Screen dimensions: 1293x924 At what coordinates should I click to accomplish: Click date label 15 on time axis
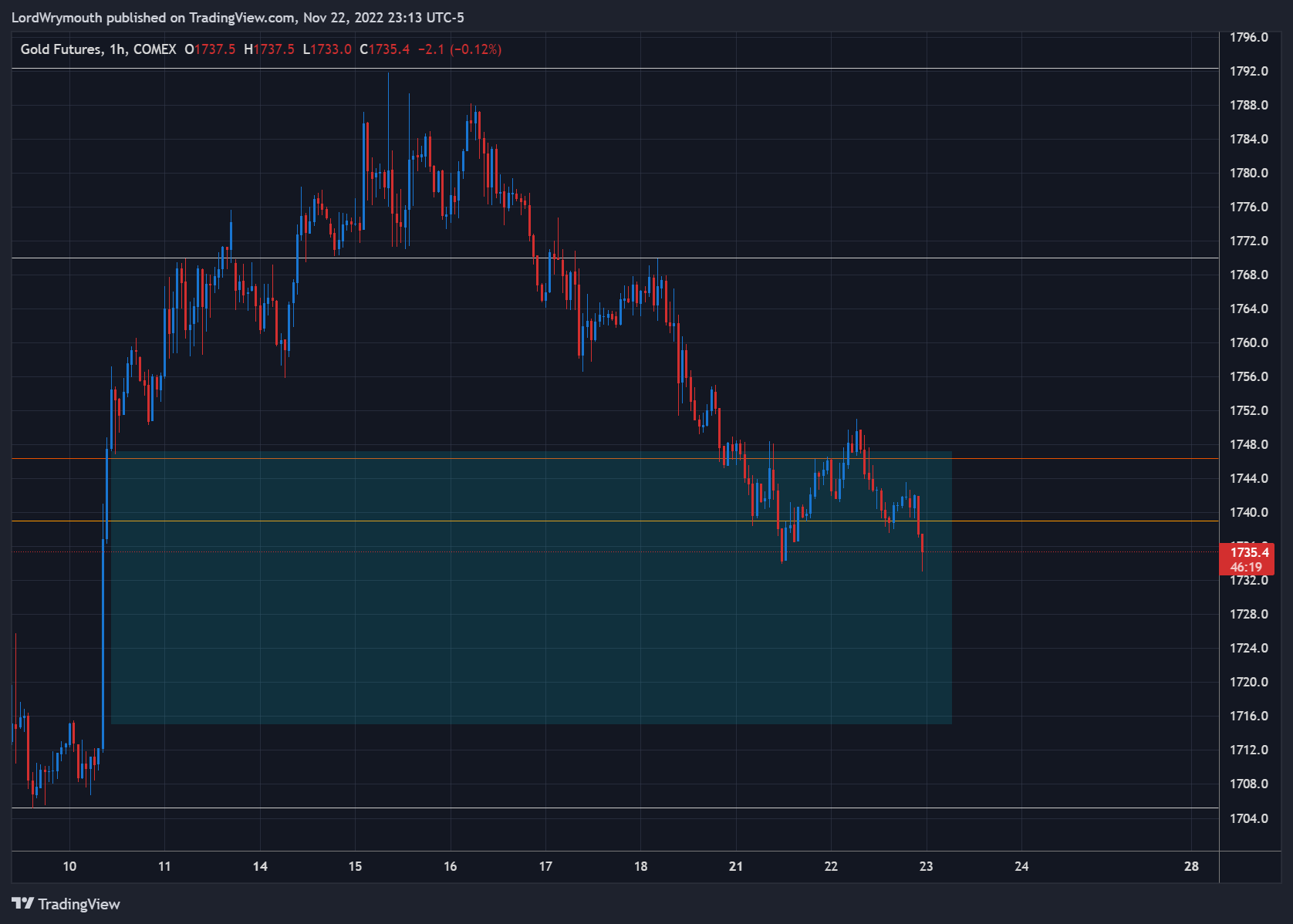click(355, 866)
